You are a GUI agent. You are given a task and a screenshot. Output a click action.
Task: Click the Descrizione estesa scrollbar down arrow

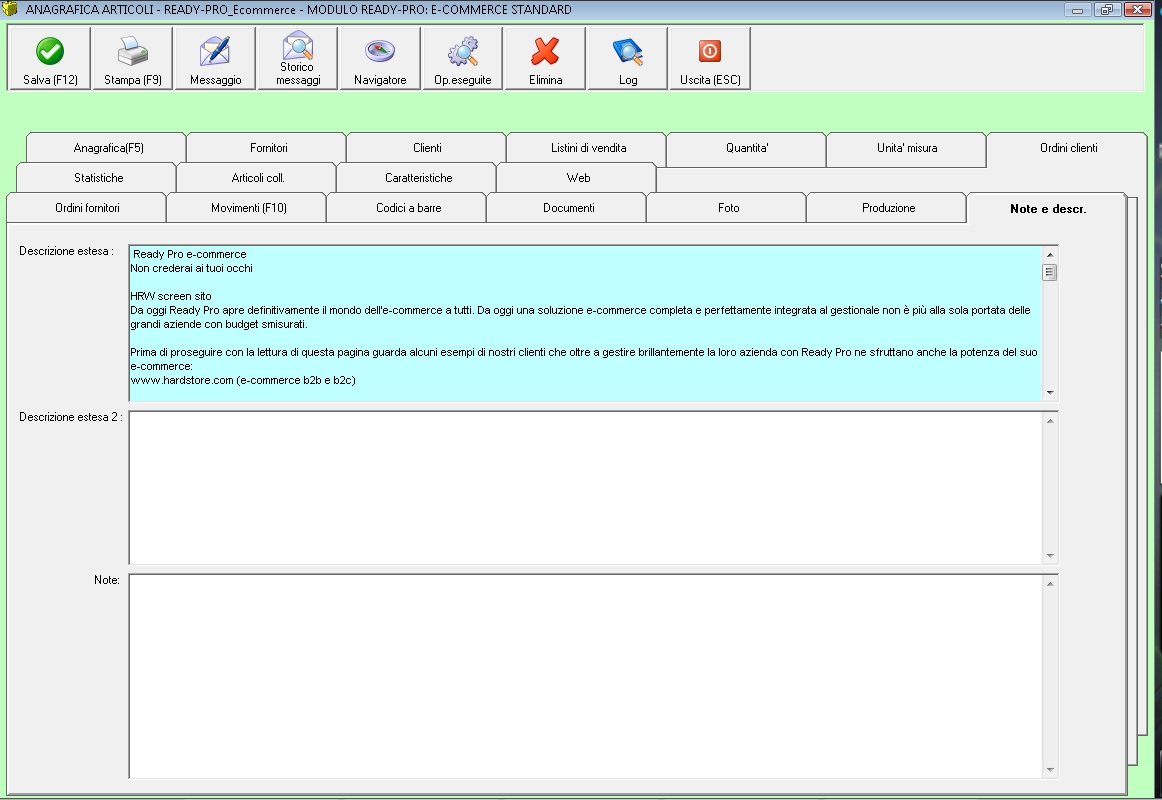[x=1049, y=393]
